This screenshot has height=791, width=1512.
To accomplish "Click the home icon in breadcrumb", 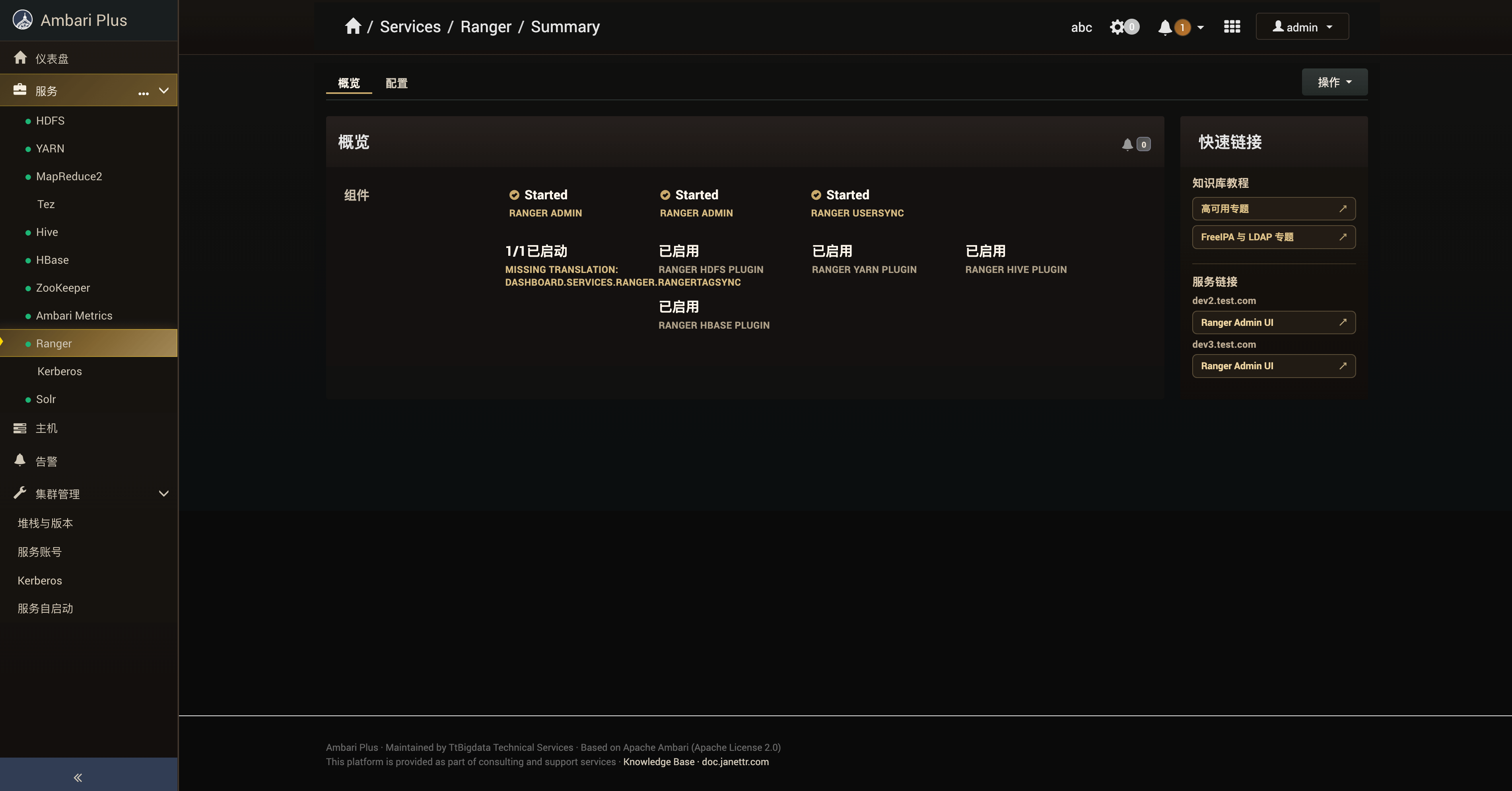I will (353, 26).
